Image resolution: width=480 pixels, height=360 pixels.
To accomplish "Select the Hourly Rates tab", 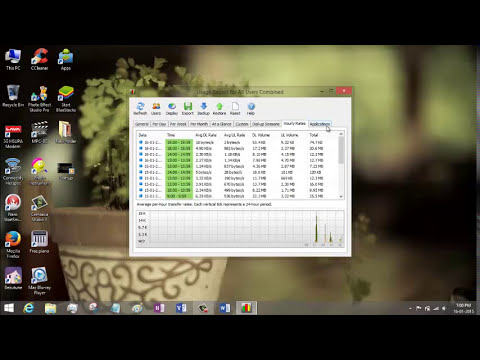I will click(294, 123).
